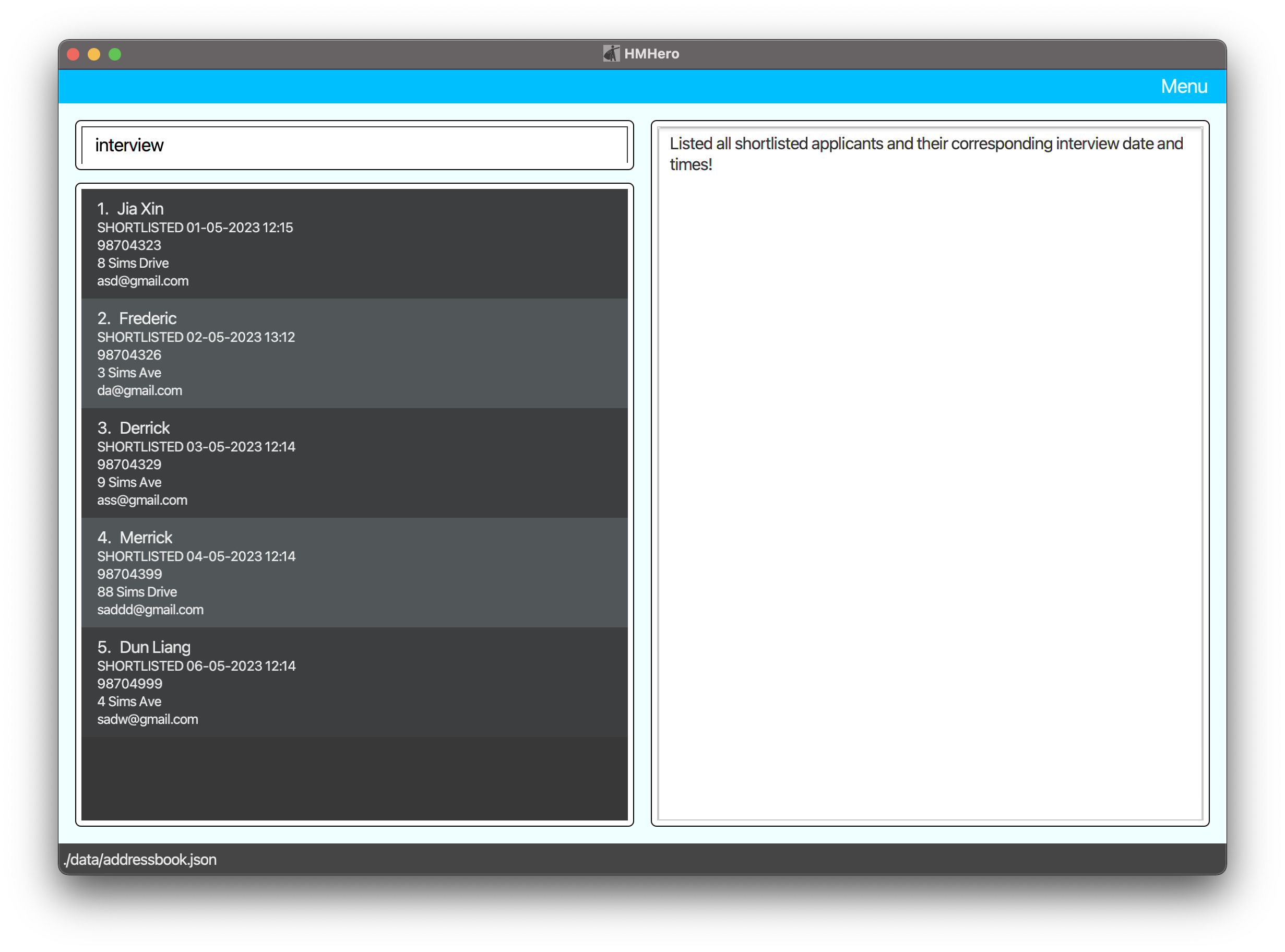The height and width of the screenshot is (952, 1285).
Task: Click Jia Xin's email asd@gmail.com
Action: pyautogui.click(x=142, y=281)
